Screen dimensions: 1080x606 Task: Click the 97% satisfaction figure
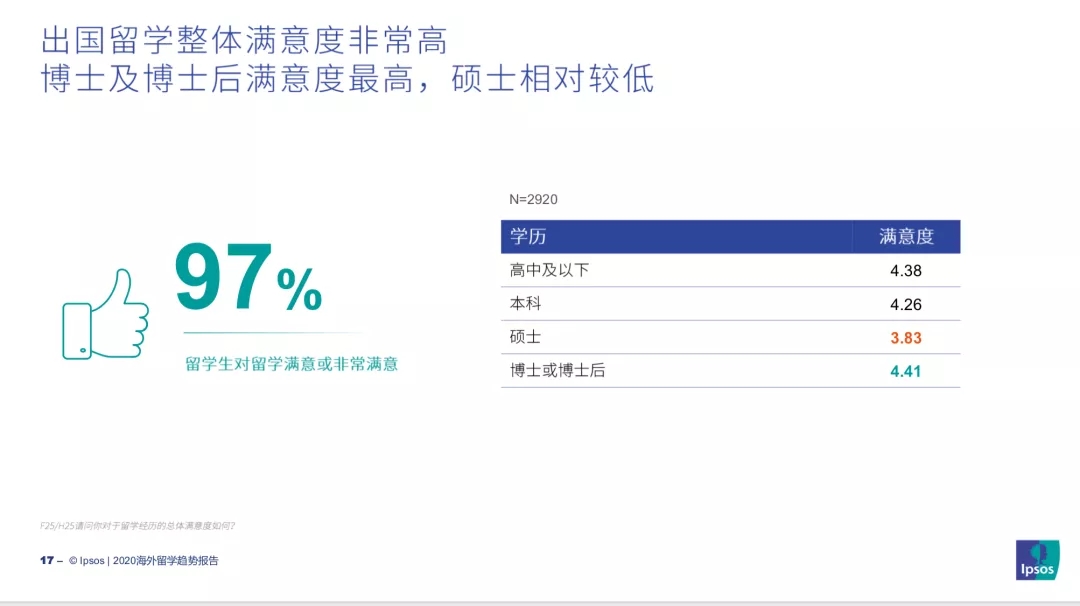[x=248, y=278]
